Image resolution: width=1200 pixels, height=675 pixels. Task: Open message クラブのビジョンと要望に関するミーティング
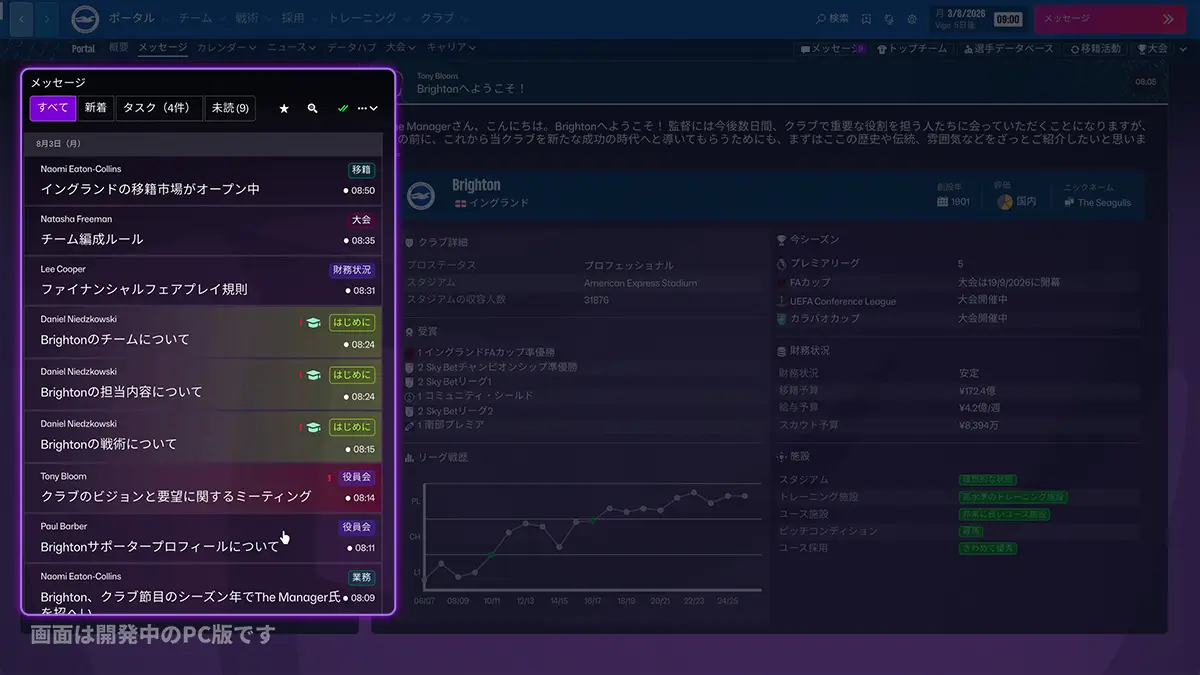pos(203,488)
